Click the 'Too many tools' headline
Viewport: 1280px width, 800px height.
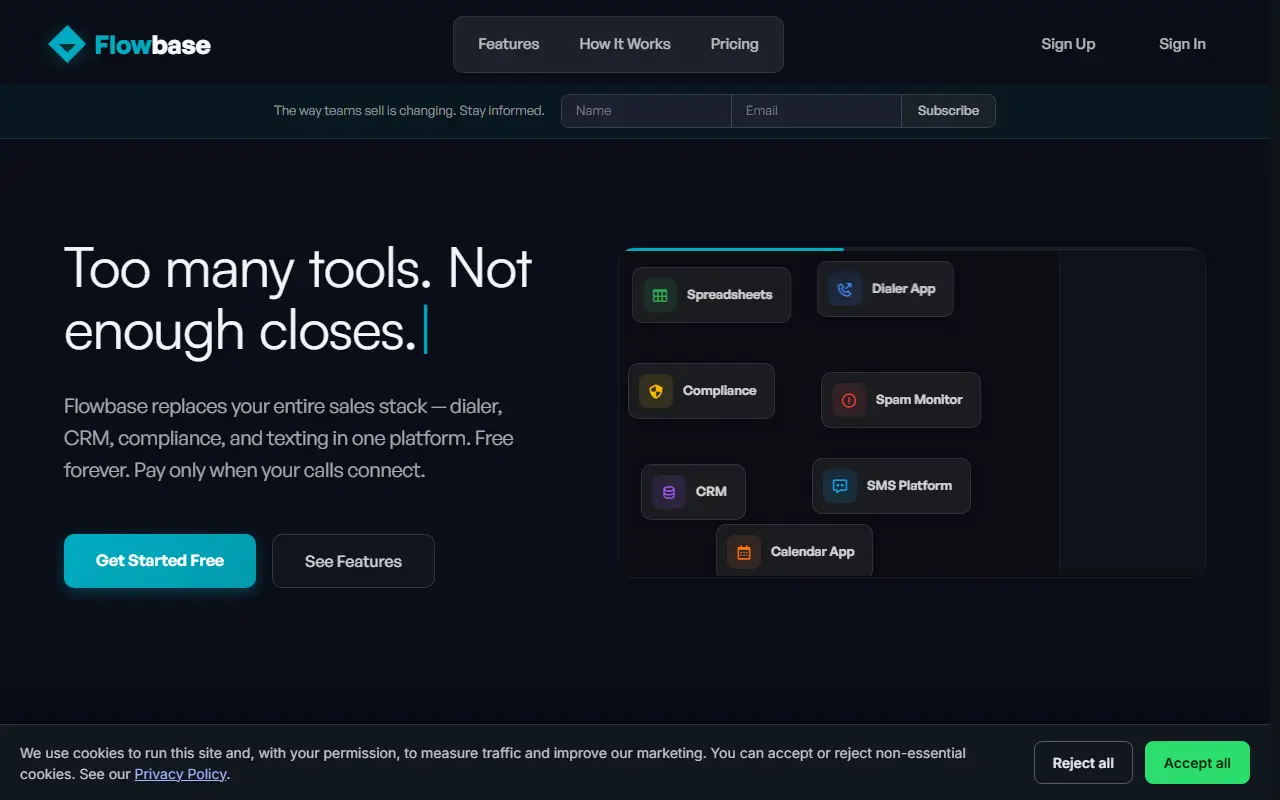point(298,299)
